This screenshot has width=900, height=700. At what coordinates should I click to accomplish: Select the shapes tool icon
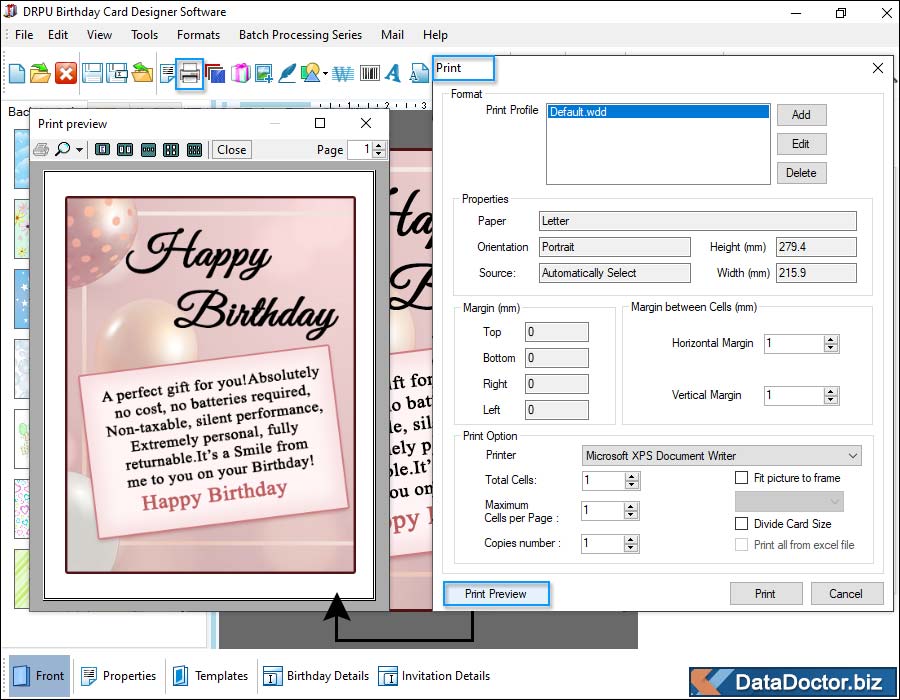click(310, 73)
